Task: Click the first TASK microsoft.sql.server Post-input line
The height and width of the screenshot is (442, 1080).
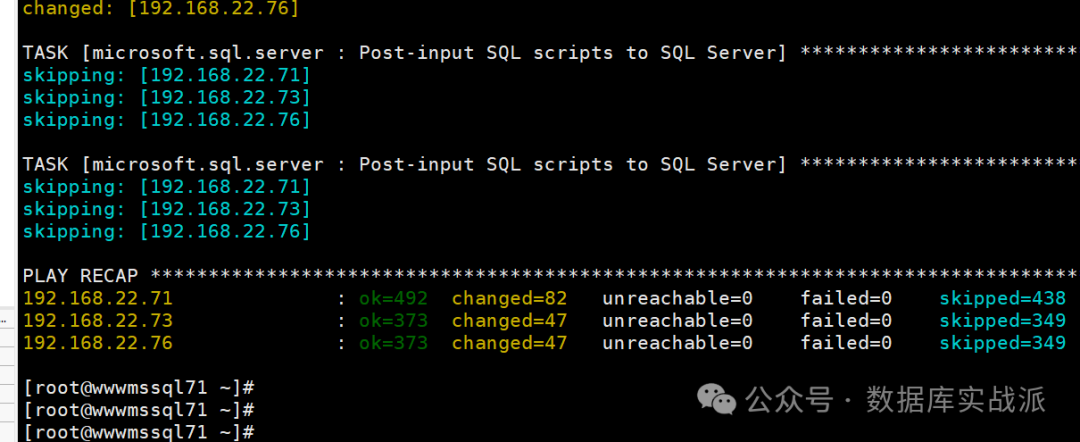Action: [404, 53]
